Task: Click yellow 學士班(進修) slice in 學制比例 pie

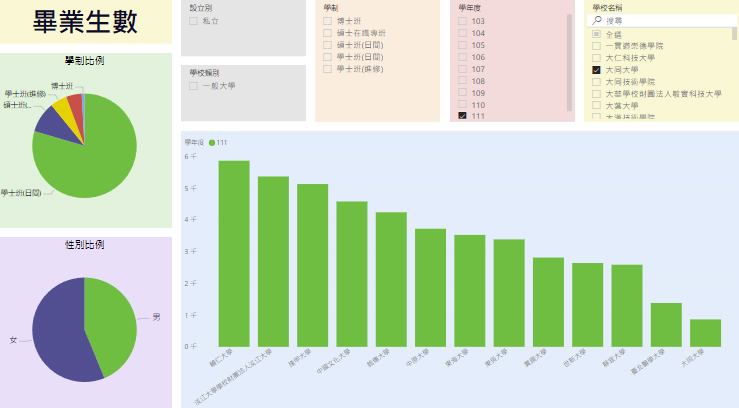Action: coord(67,112)
